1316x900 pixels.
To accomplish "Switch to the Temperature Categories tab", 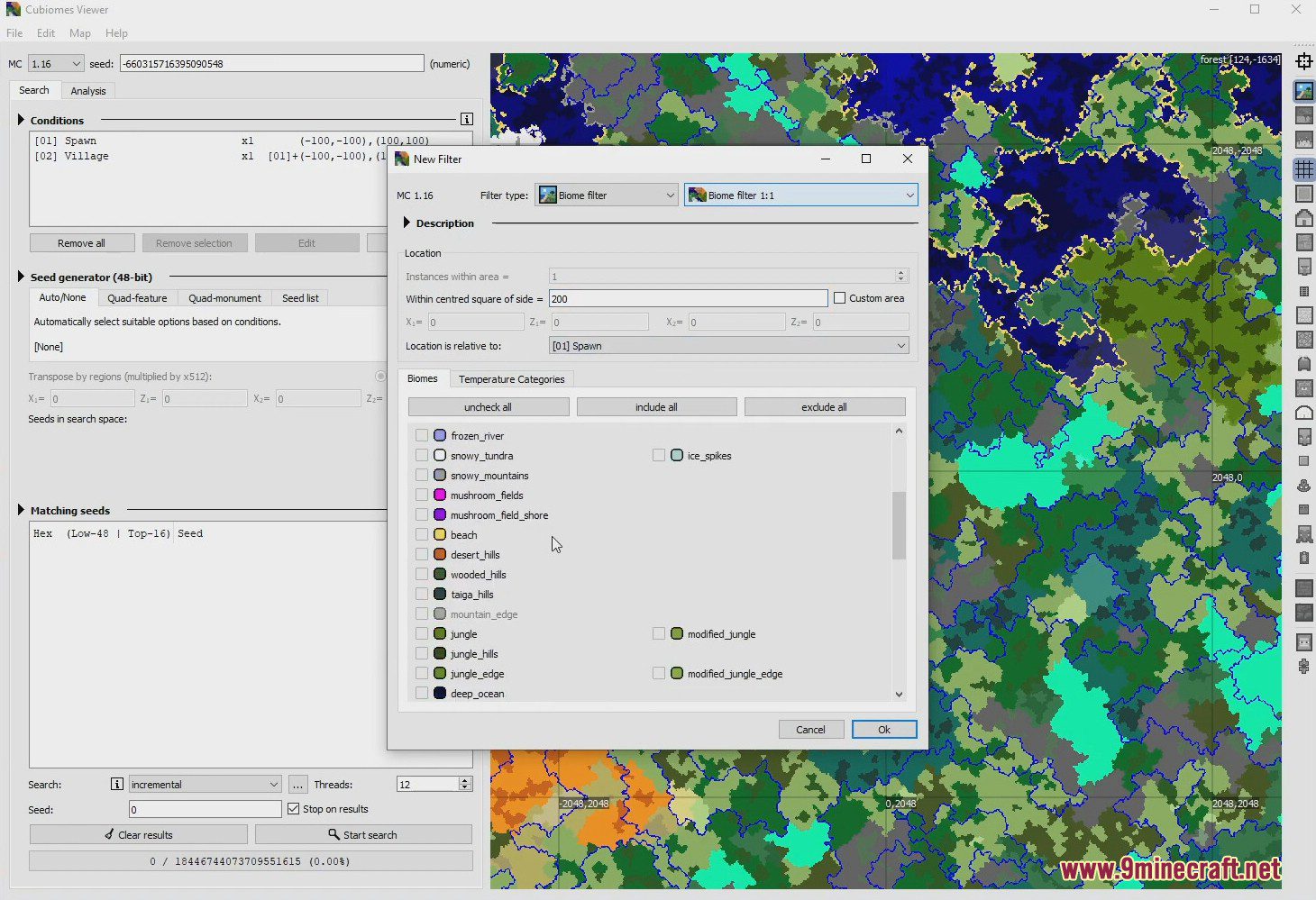I will coord(511,378).
